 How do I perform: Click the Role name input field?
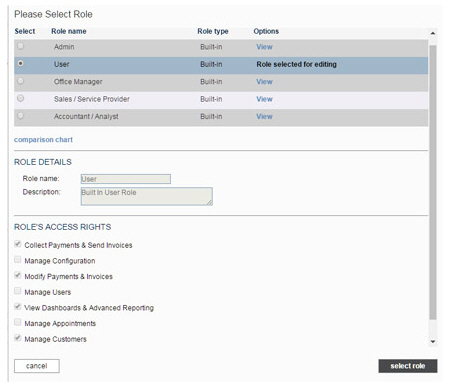126,179
